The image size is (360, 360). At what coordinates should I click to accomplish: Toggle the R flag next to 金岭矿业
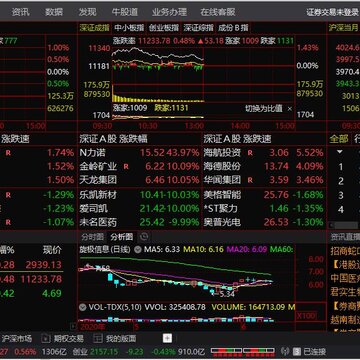pyautogui.click(x=126, y=166)
